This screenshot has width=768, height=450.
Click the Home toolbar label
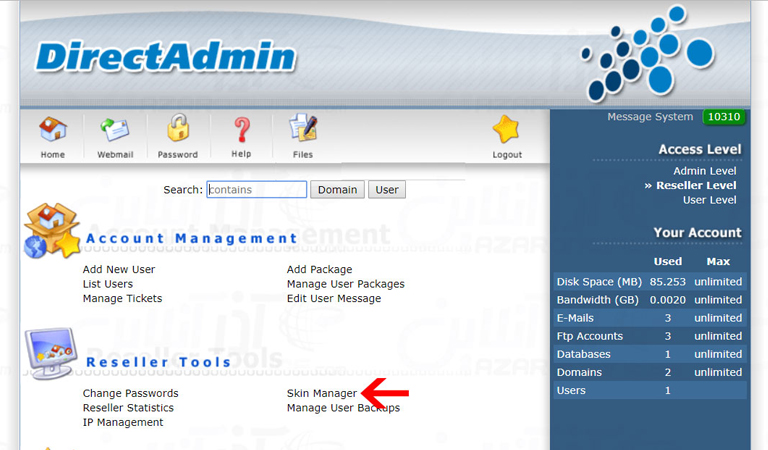(x=53, y=155)
